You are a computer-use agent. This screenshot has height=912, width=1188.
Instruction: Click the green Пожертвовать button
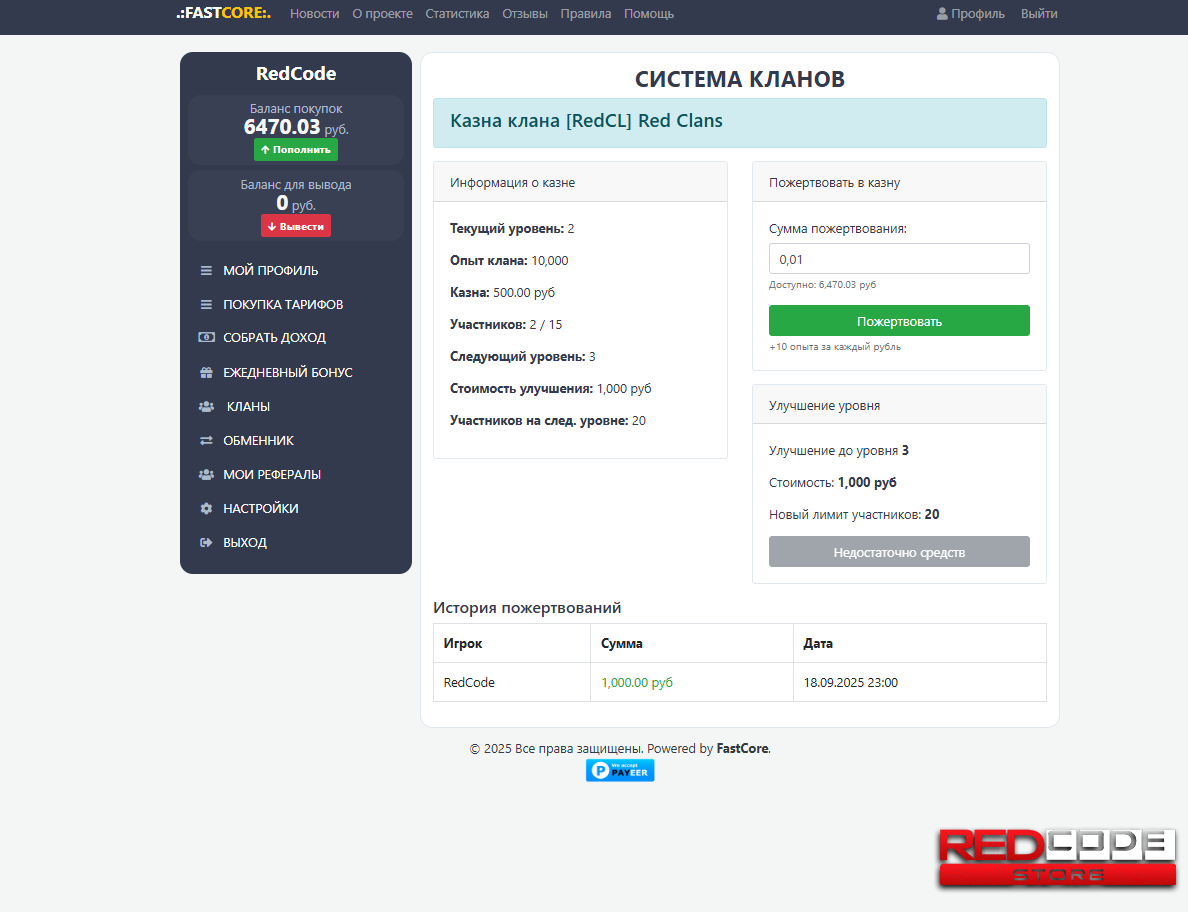pos(899,321)
